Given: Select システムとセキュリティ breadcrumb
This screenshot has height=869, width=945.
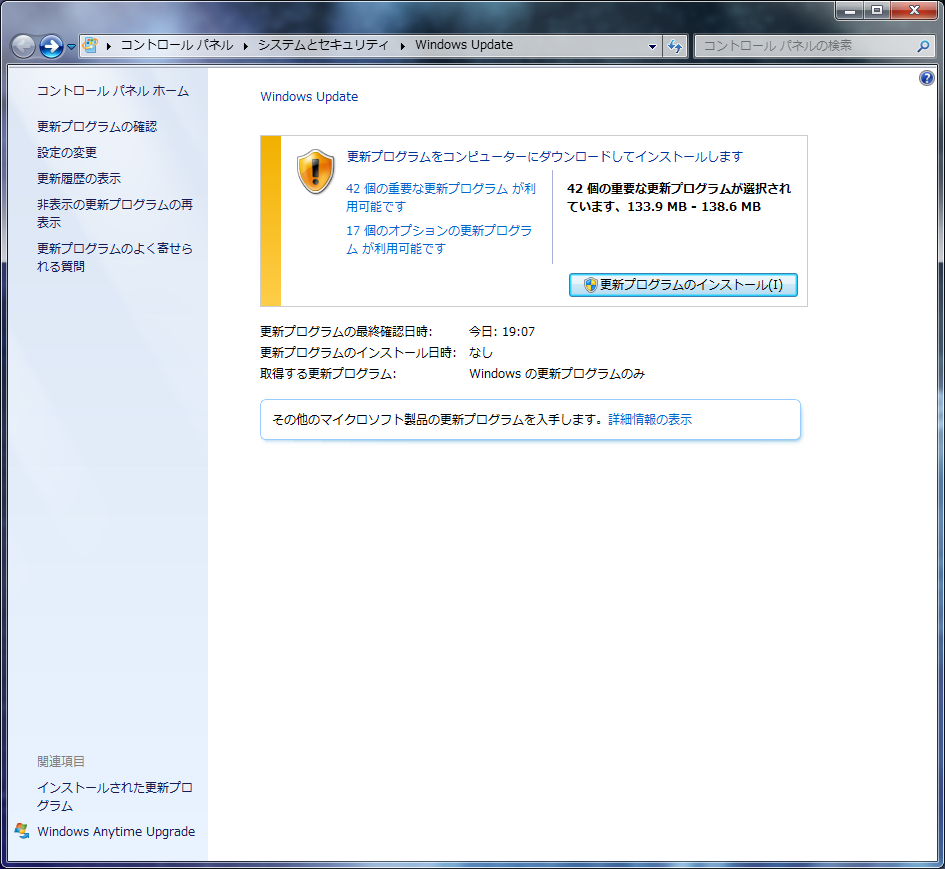Looking at the screenshot, I should (x=324, y=45).
